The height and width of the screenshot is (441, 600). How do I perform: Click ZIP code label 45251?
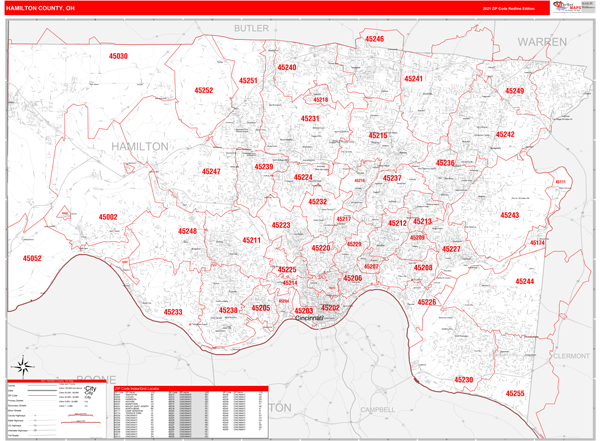[248, 81]
